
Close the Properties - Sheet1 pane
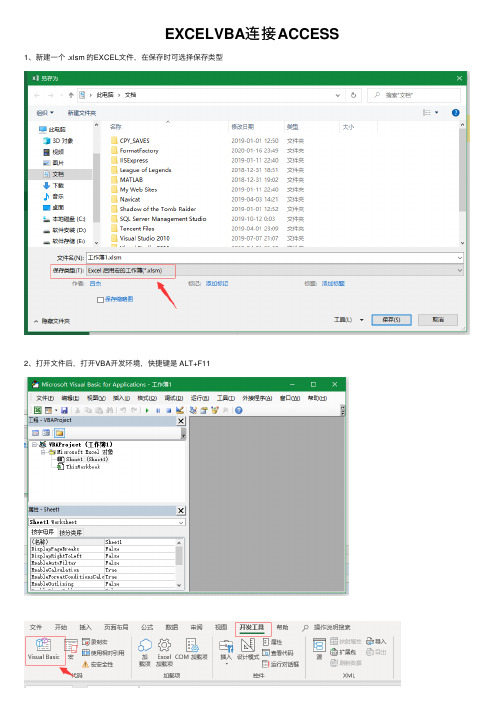pos(181,510)
